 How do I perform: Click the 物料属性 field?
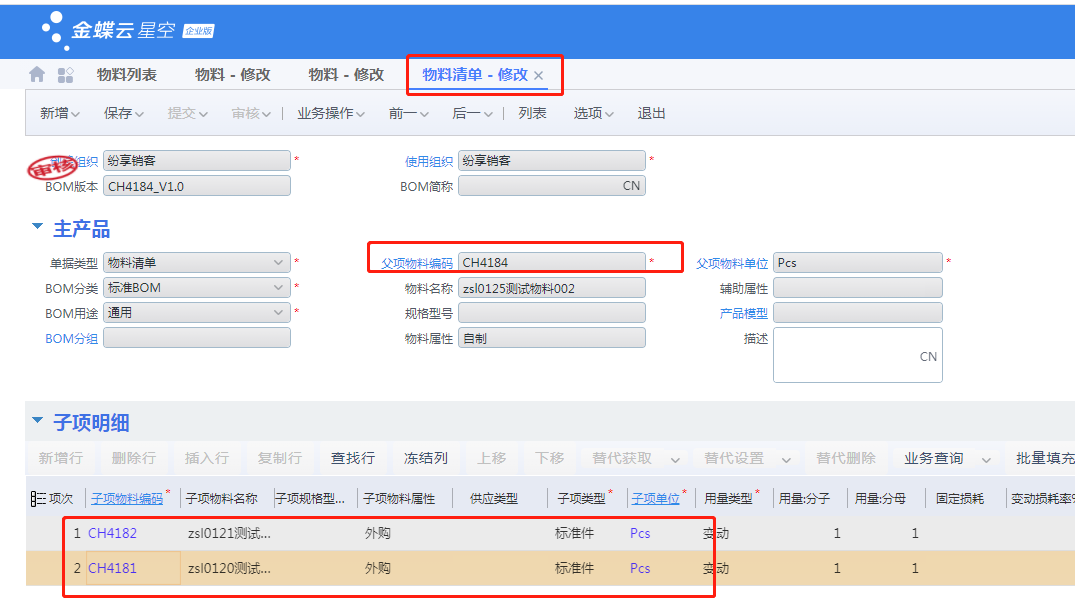click(552, 338)
